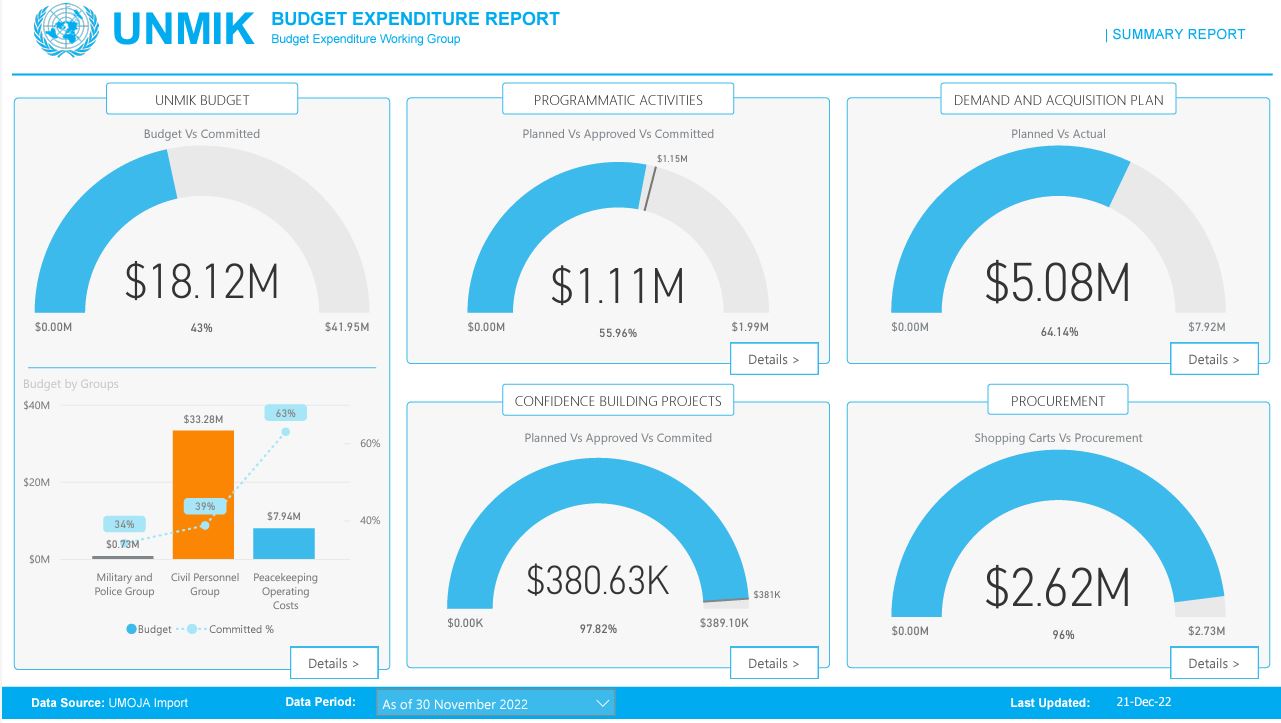
Task: Click the 43% budget percentage label
Action: pos(201,328)
